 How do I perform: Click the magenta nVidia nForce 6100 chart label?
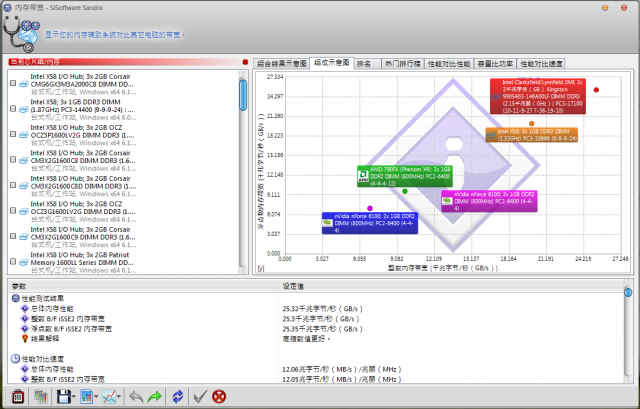point(489,201)
